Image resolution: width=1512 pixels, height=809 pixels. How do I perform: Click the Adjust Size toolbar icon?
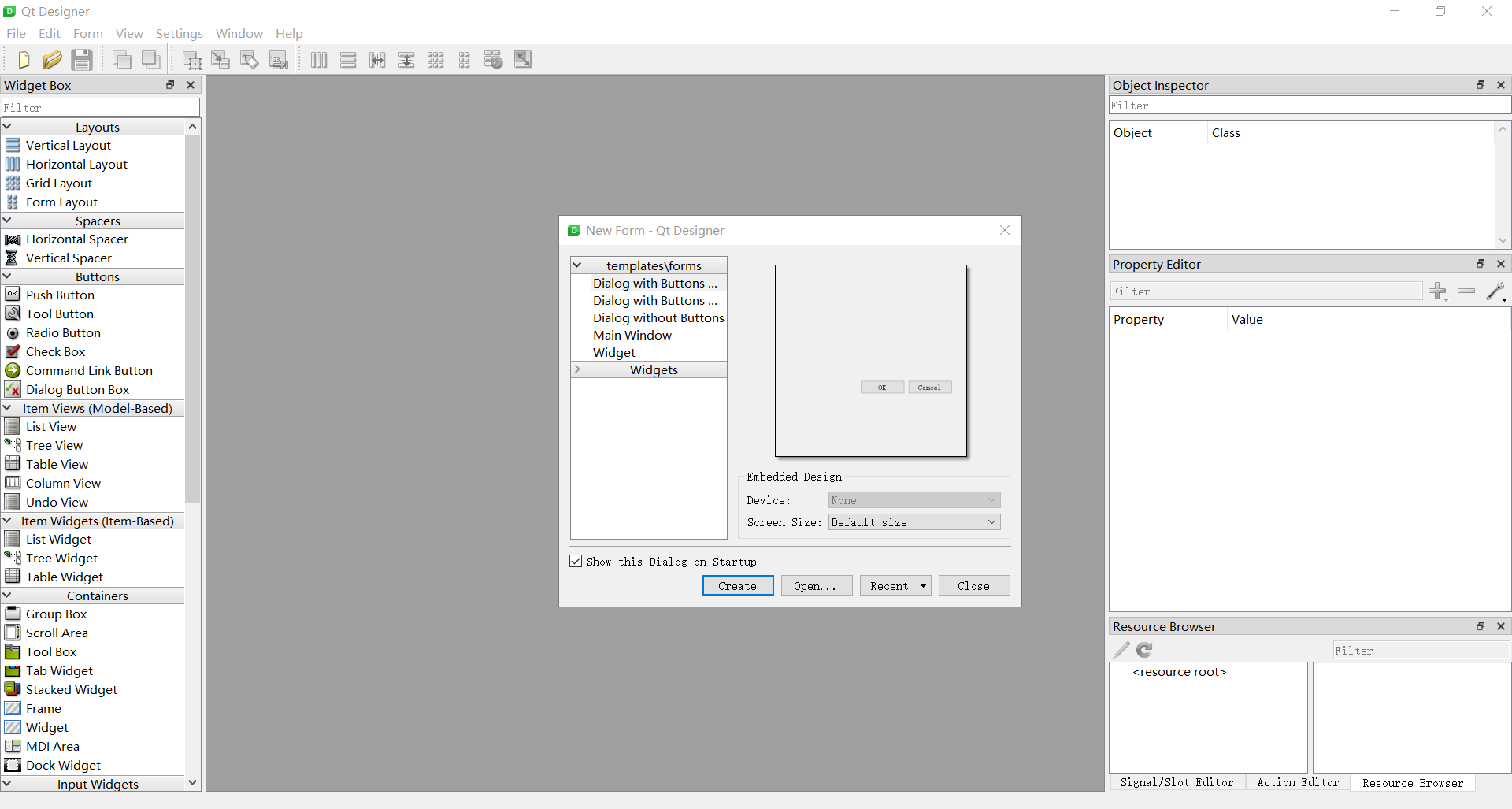(x=522, y=59)
